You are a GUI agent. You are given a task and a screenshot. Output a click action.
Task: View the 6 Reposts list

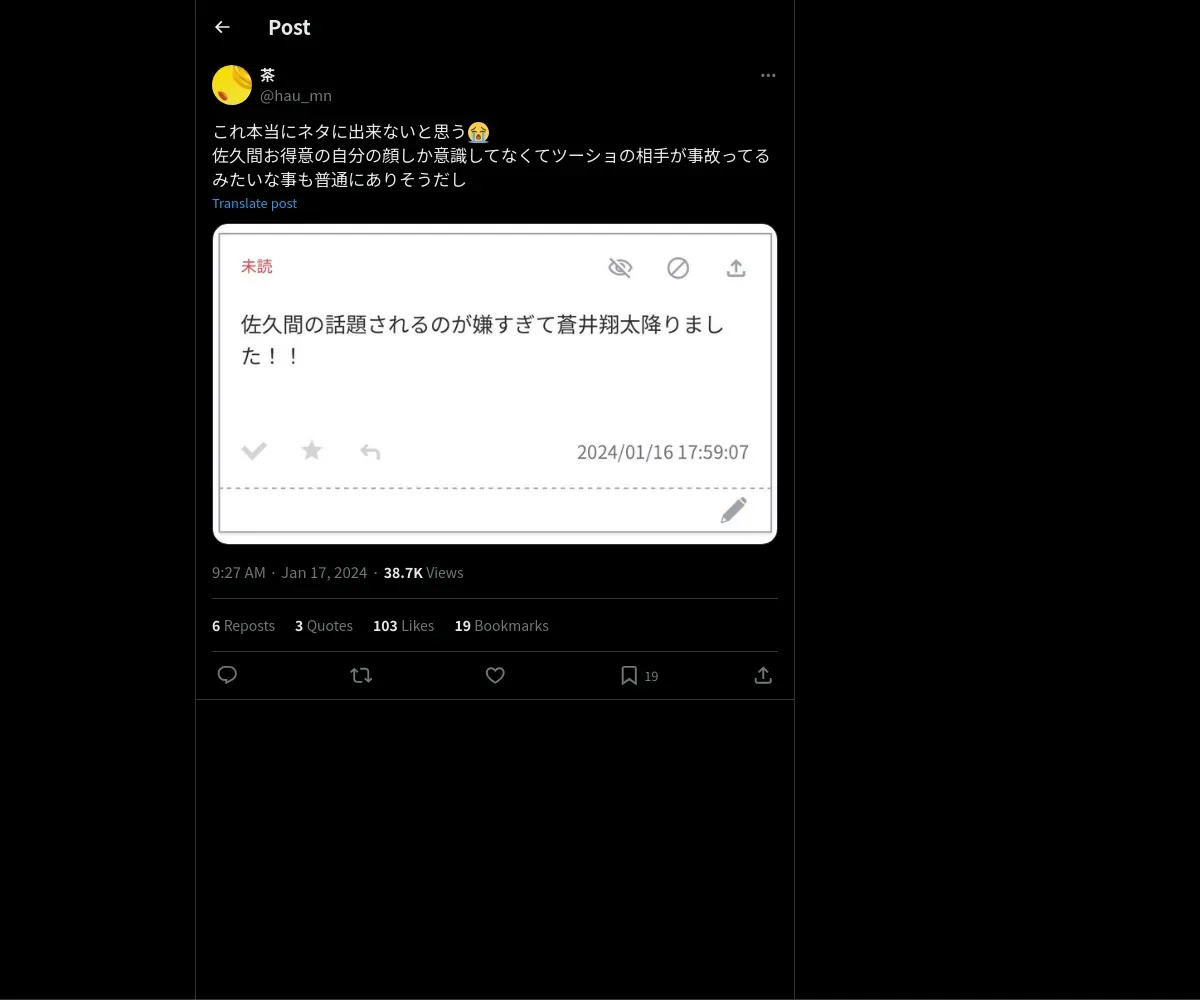pos(243,626)
